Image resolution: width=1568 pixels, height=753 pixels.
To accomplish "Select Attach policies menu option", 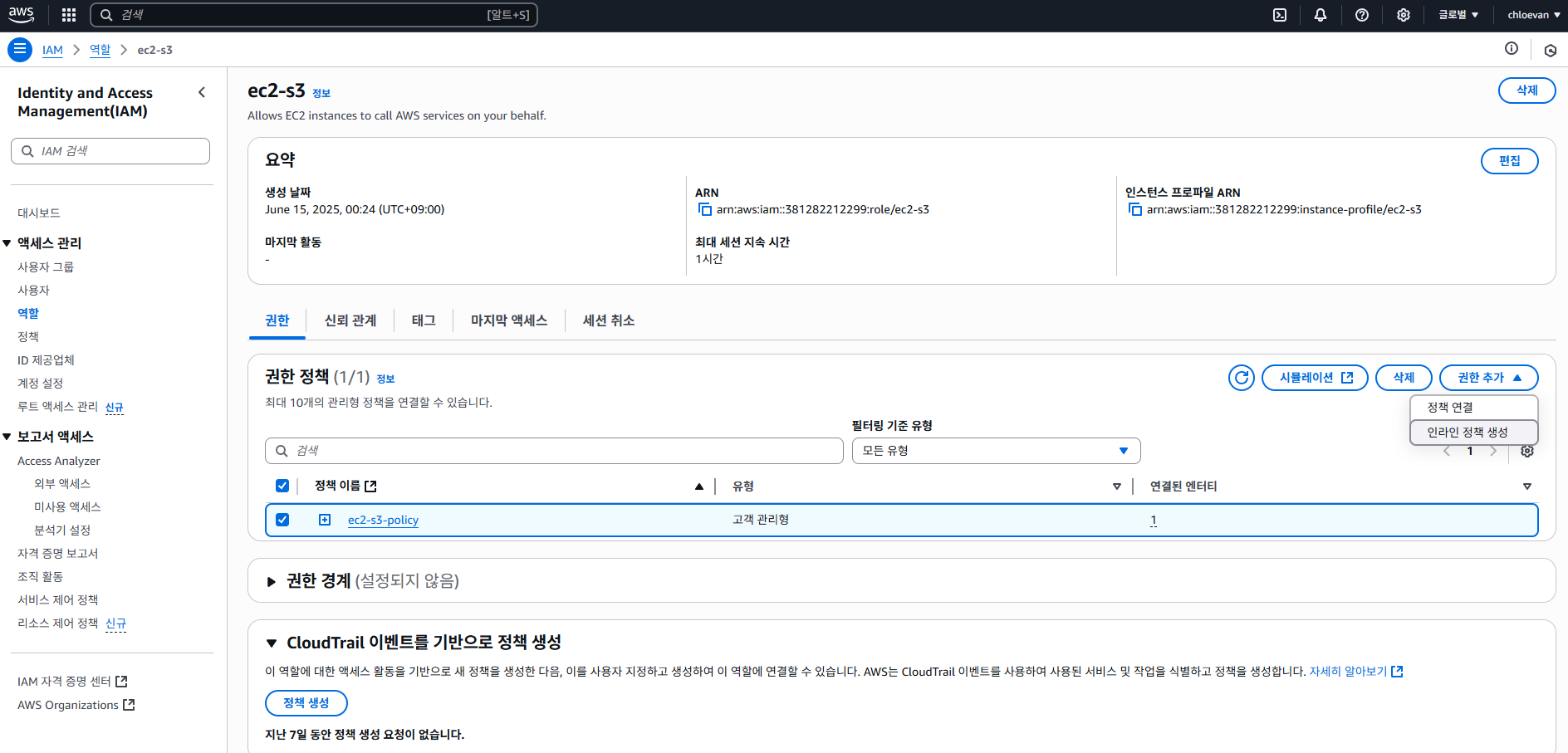I will click(1473, 408).
